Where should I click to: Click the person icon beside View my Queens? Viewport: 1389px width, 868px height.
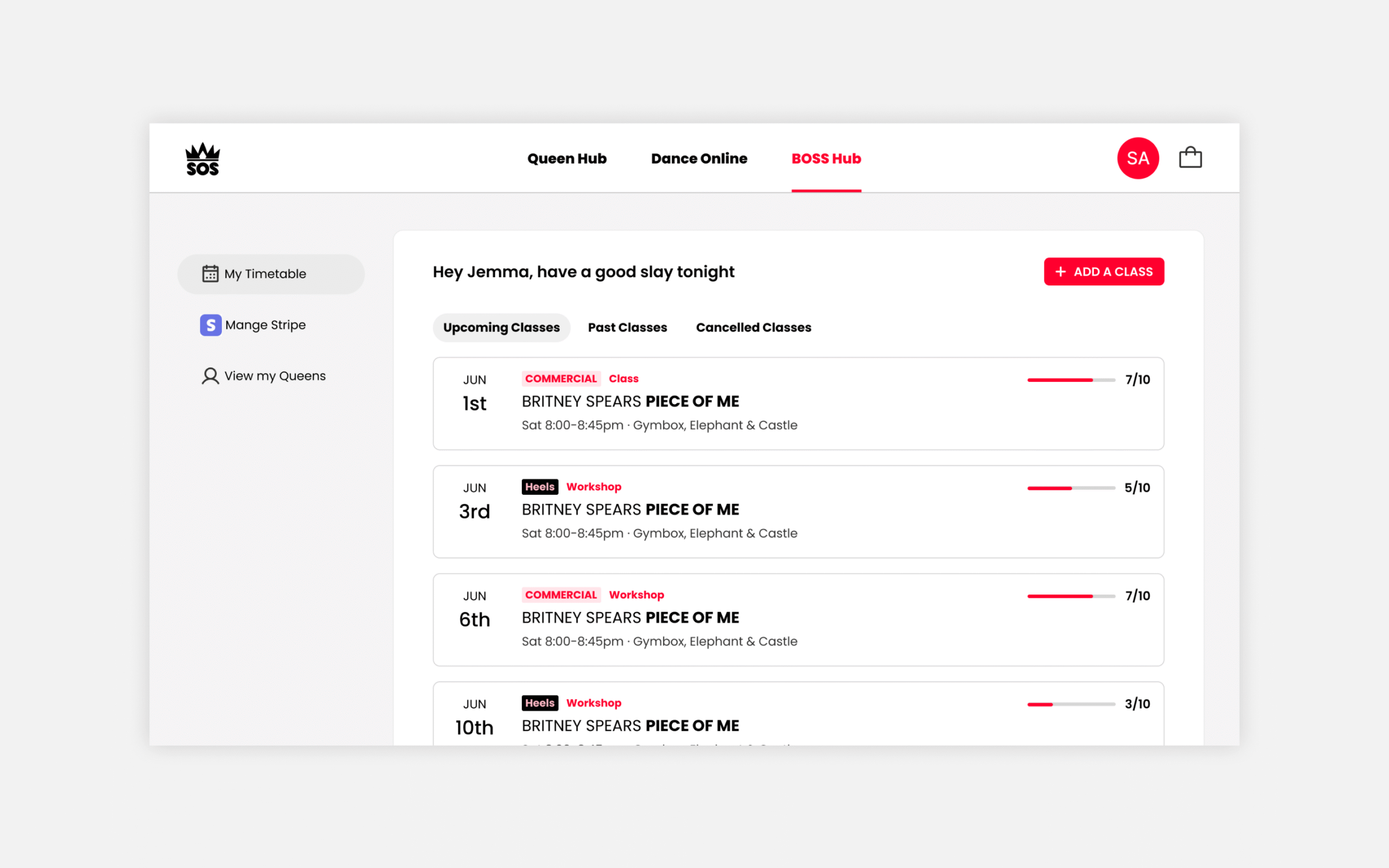pos(210,376)
